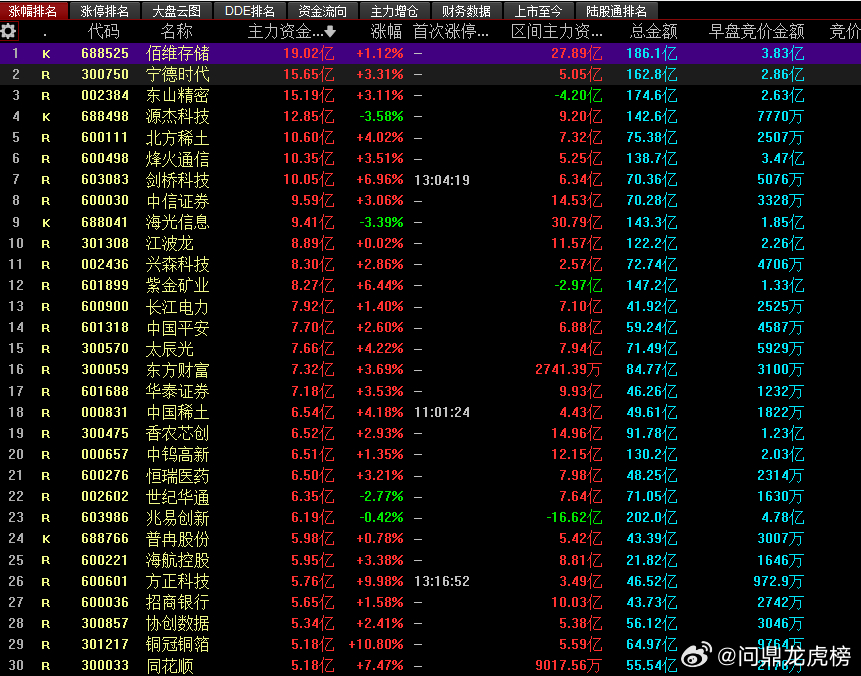
Task: Select the stock name 宁德时代
Action: 177,75
